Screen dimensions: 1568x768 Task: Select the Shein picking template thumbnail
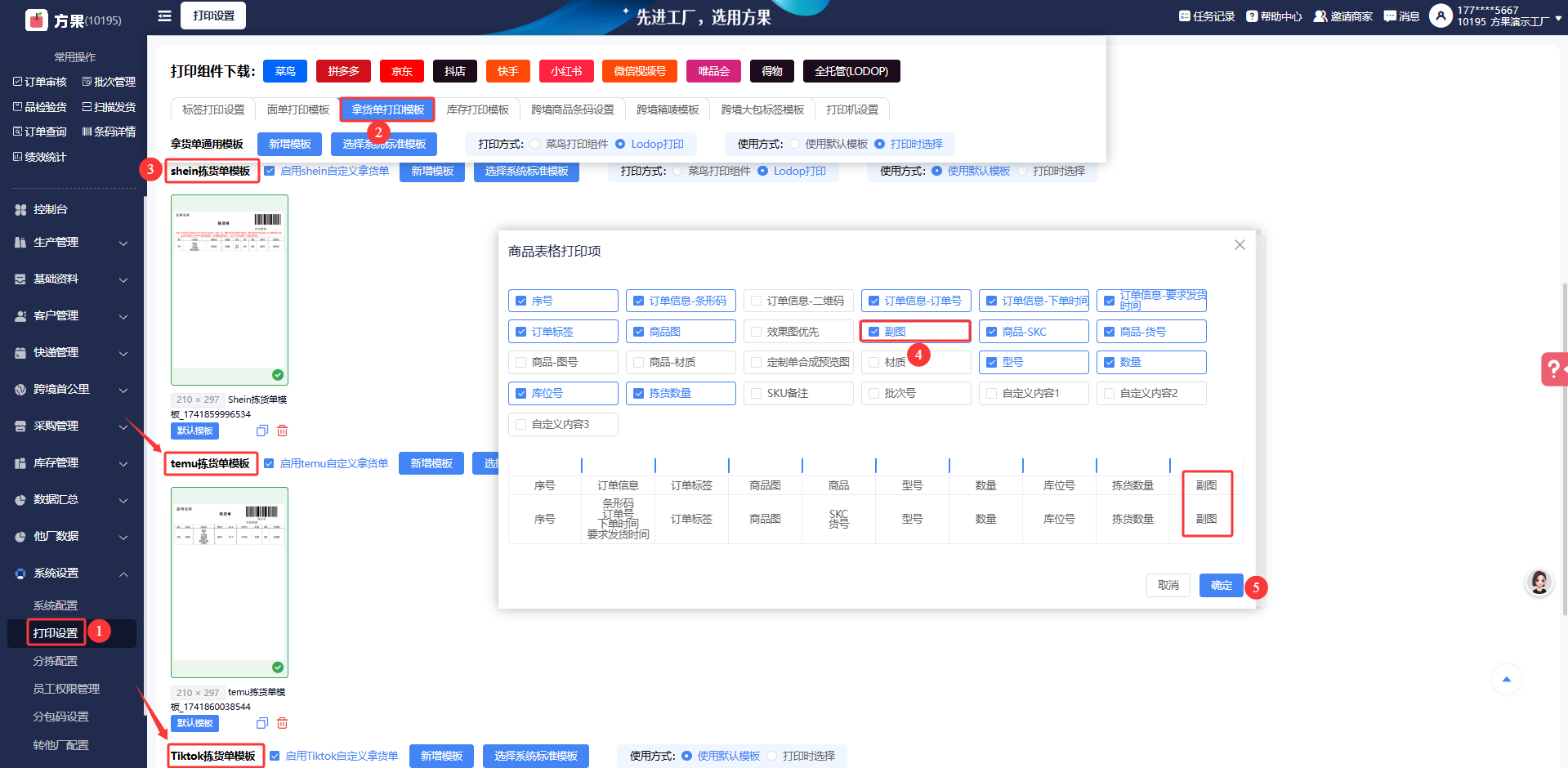pyautogui.click(x=230, y=290)
